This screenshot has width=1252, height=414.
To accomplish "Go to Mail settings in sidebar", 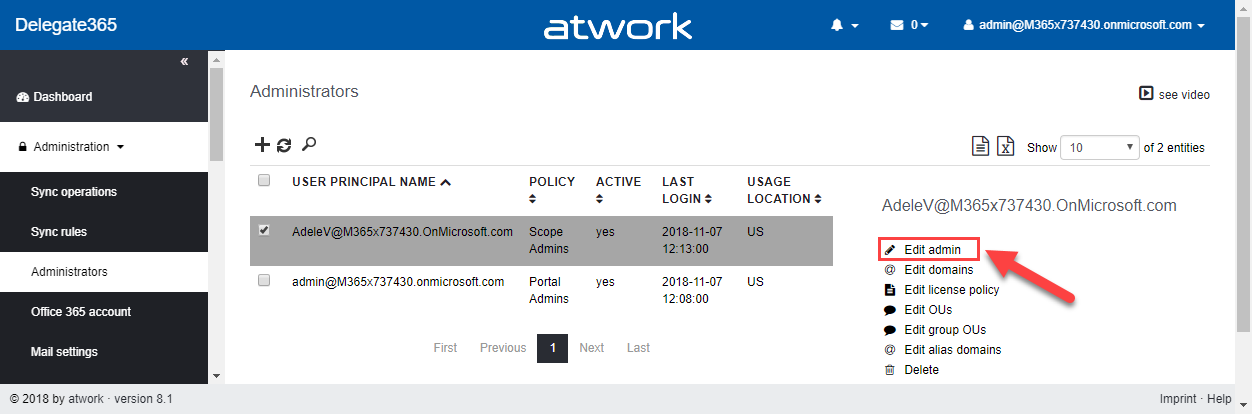I will [x=64, y=352].
